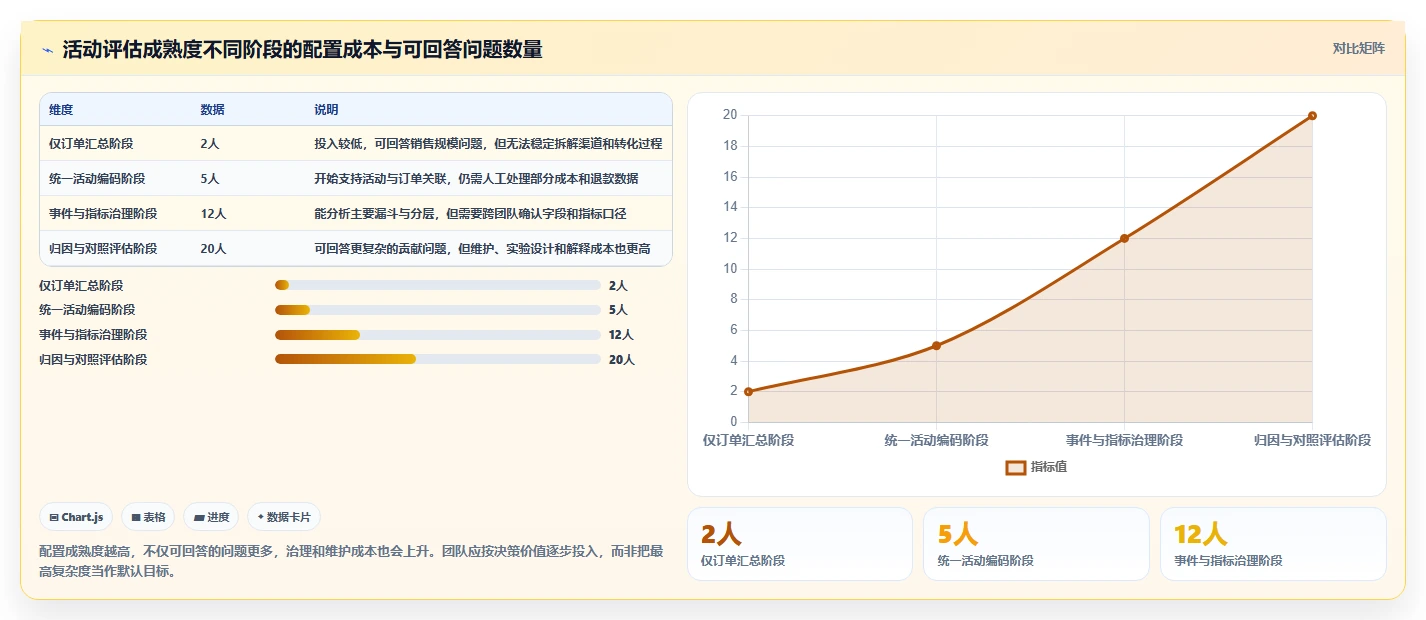The height and width of the screenshot is (620, 1426).
Task: Click the 统一活动编码阶段 progress bar
Action: click(x=438, y=310)
